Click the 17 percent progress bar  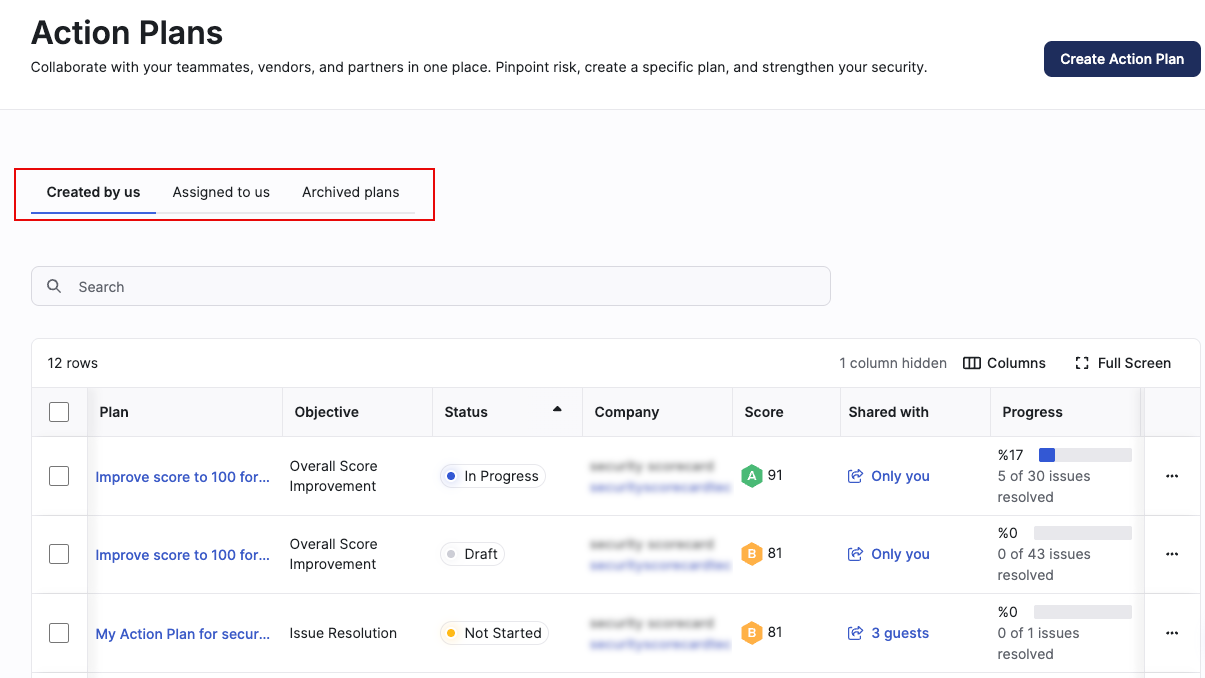1085,455
